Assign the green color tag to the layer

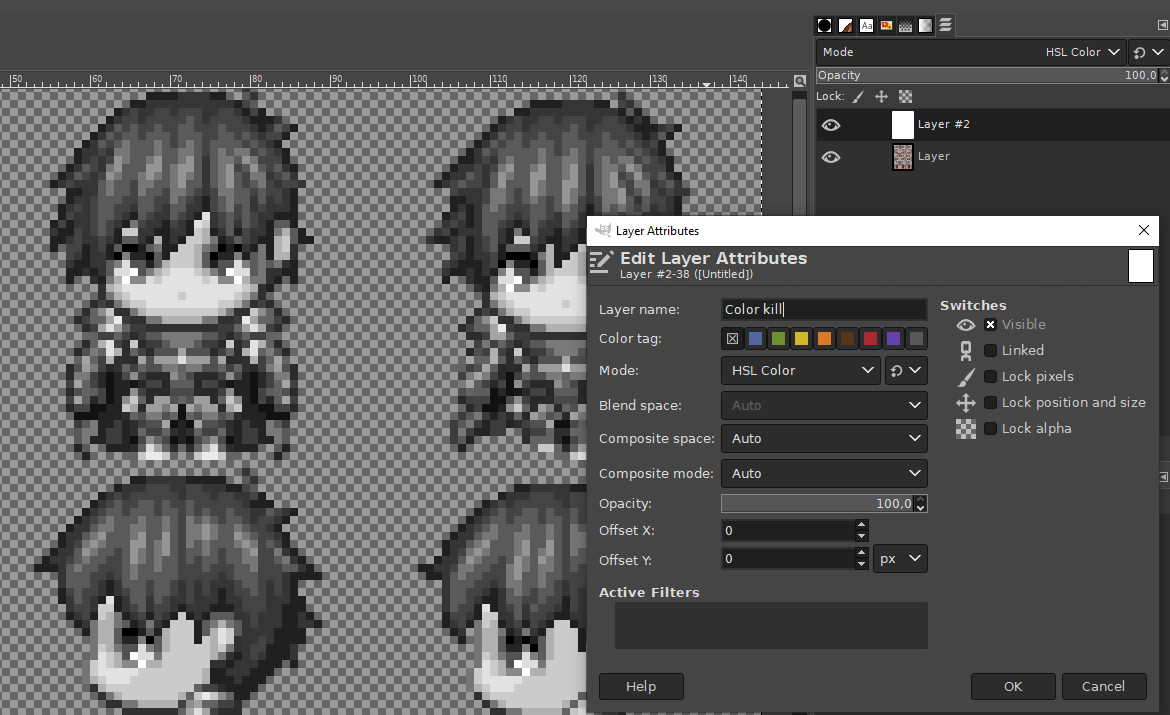[x=778, y=338]
